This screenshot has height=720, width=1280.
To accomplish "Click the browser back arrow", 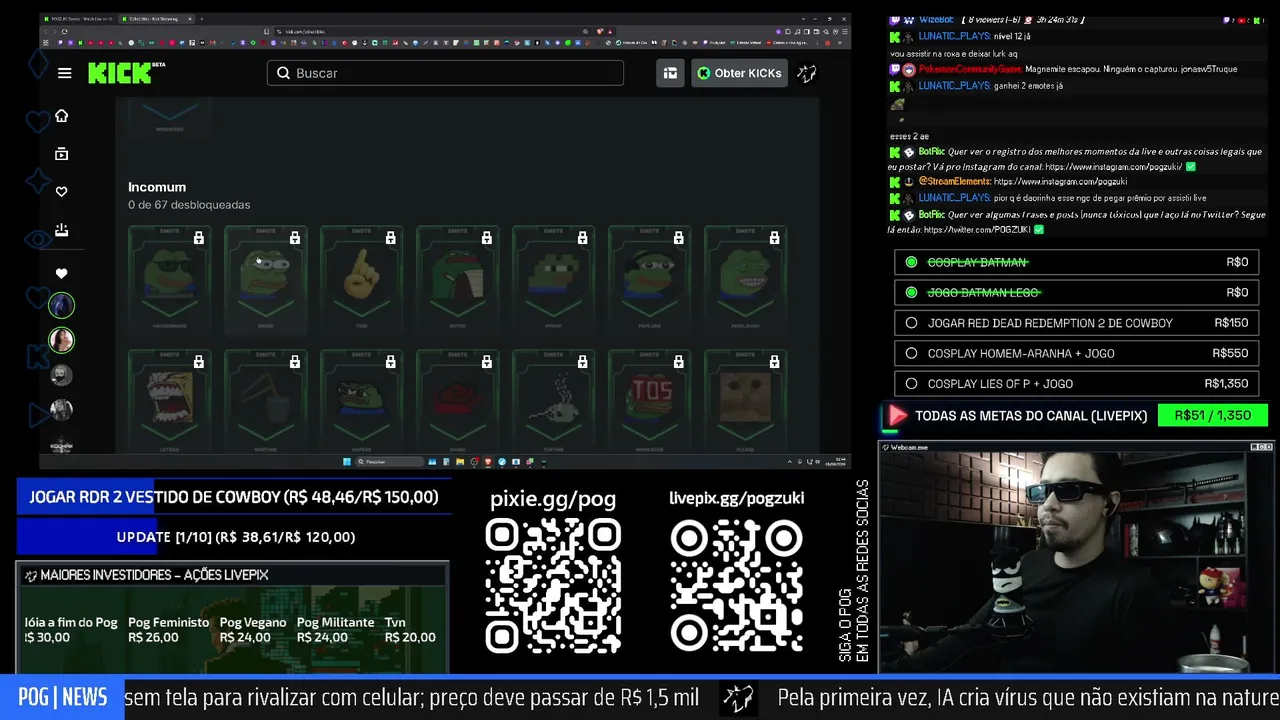I will [x=45, y=31].
